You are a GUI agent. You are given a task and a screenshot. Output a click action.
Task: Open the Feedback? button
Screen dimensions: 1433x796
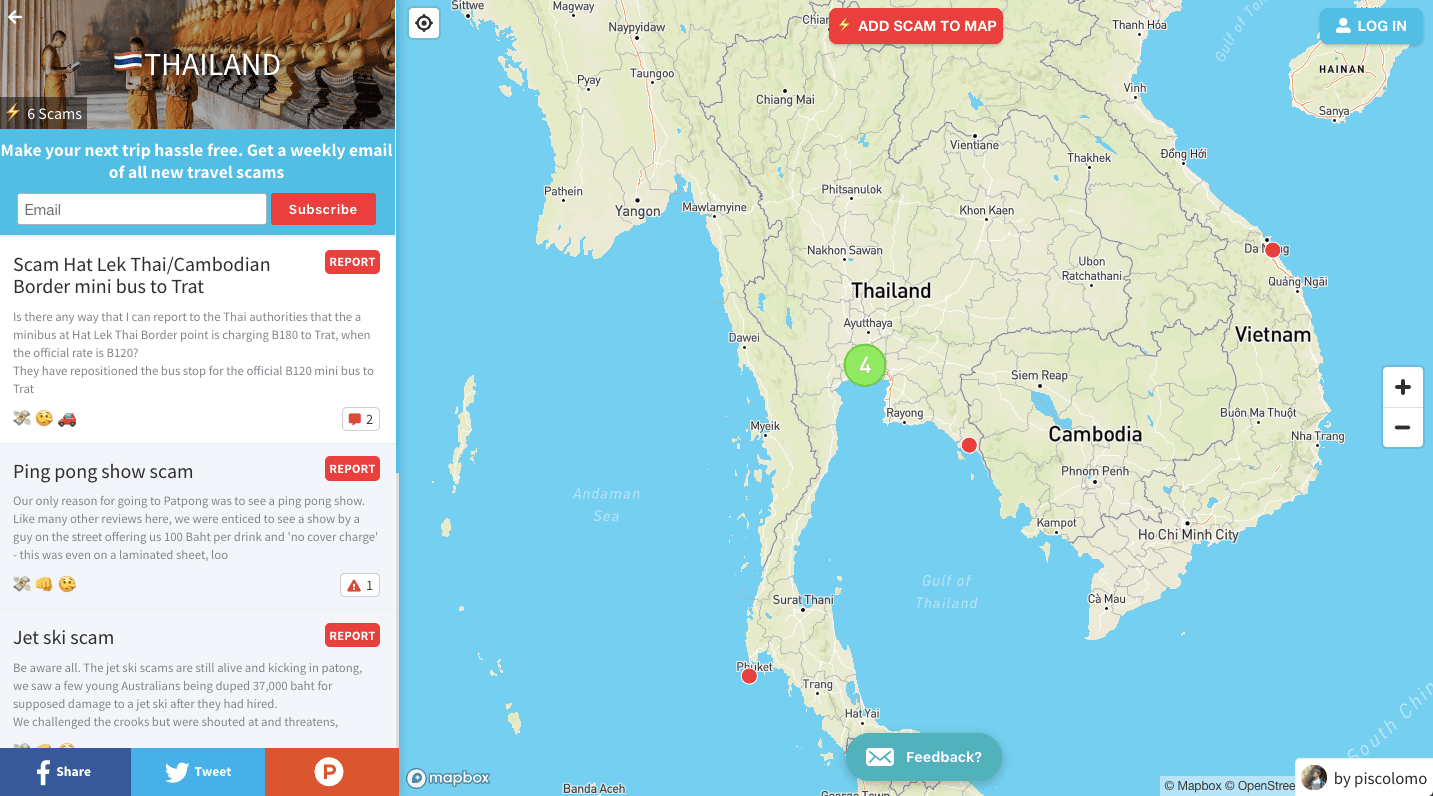pos(923,757)
